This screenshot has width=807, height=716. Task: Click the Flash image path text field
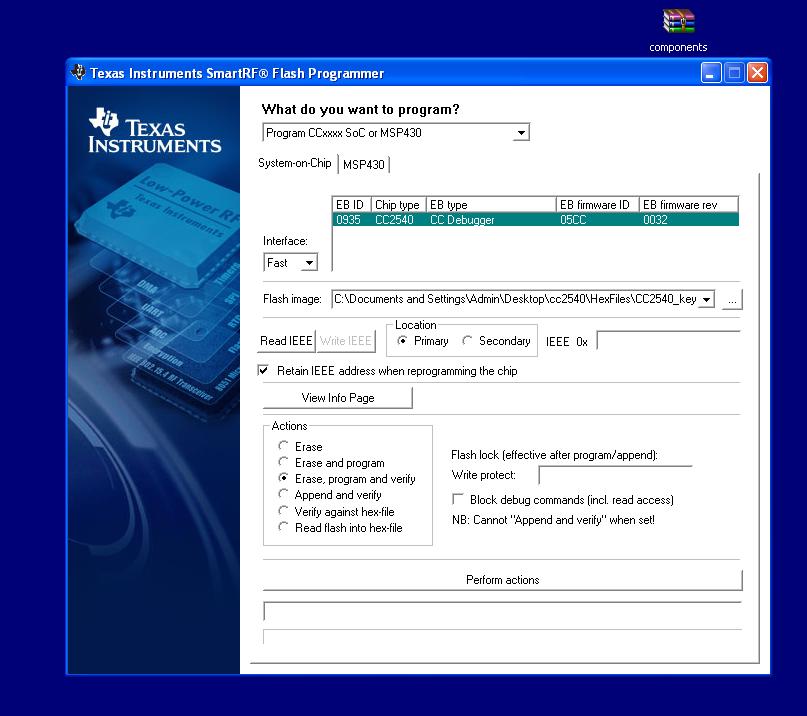[x=516, y=299]
